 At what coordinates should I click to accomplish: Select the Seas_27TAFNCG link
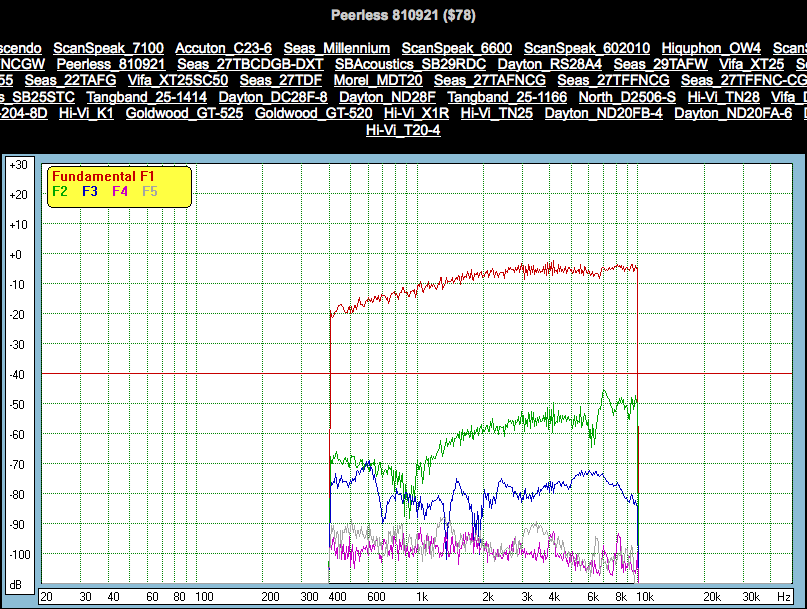(x=489, y=81)
